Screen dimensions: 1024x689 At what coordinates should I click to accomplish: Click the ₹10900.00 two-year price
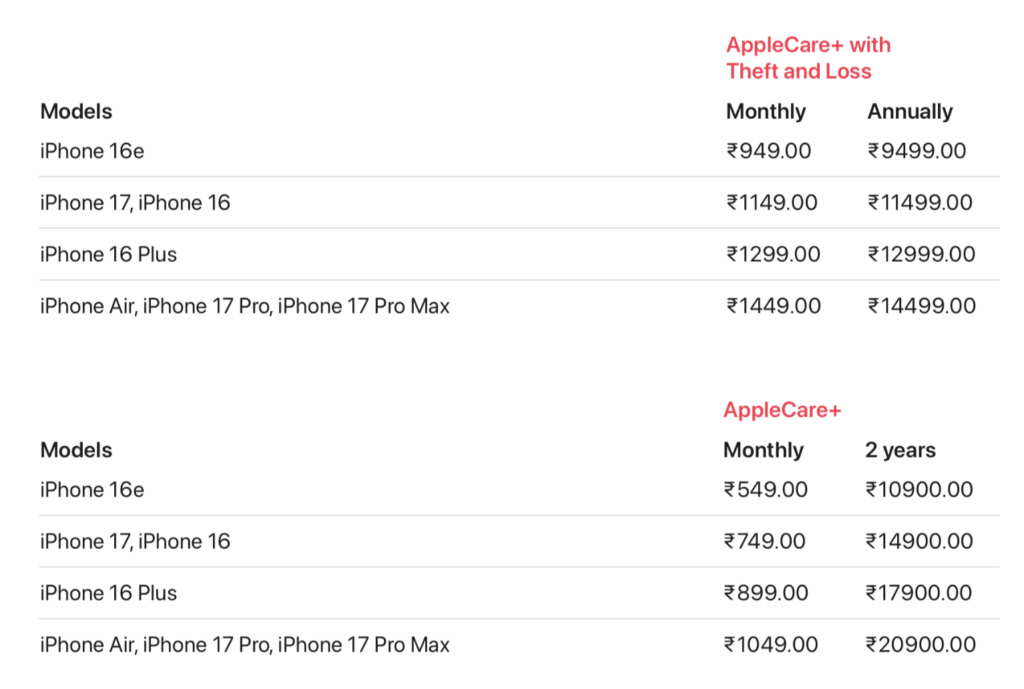[919, 490]
